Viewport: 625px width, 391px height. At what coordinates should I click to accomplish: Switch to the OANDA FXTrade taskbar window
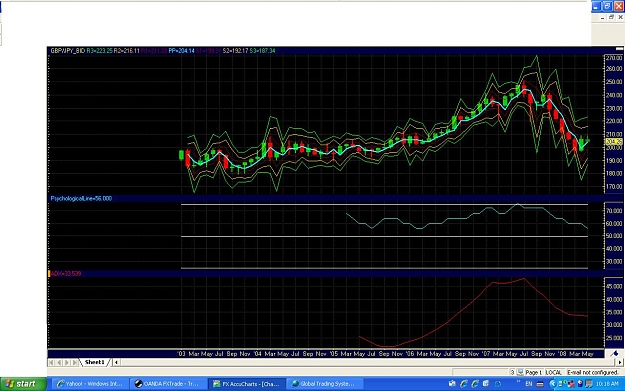(168, 384)
